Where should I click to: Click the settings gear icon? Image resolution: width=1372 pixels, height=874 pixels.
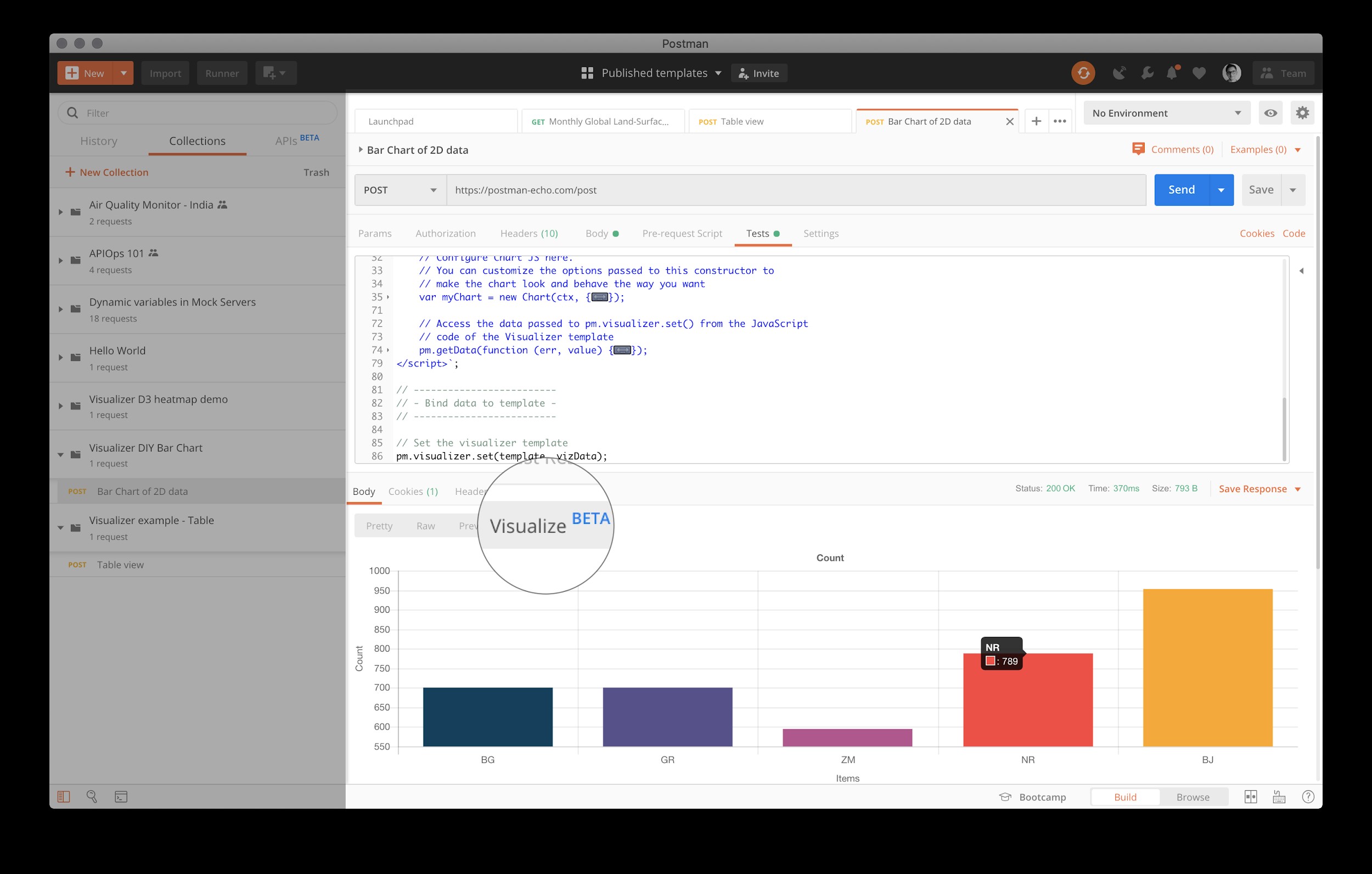(1302, 113)
